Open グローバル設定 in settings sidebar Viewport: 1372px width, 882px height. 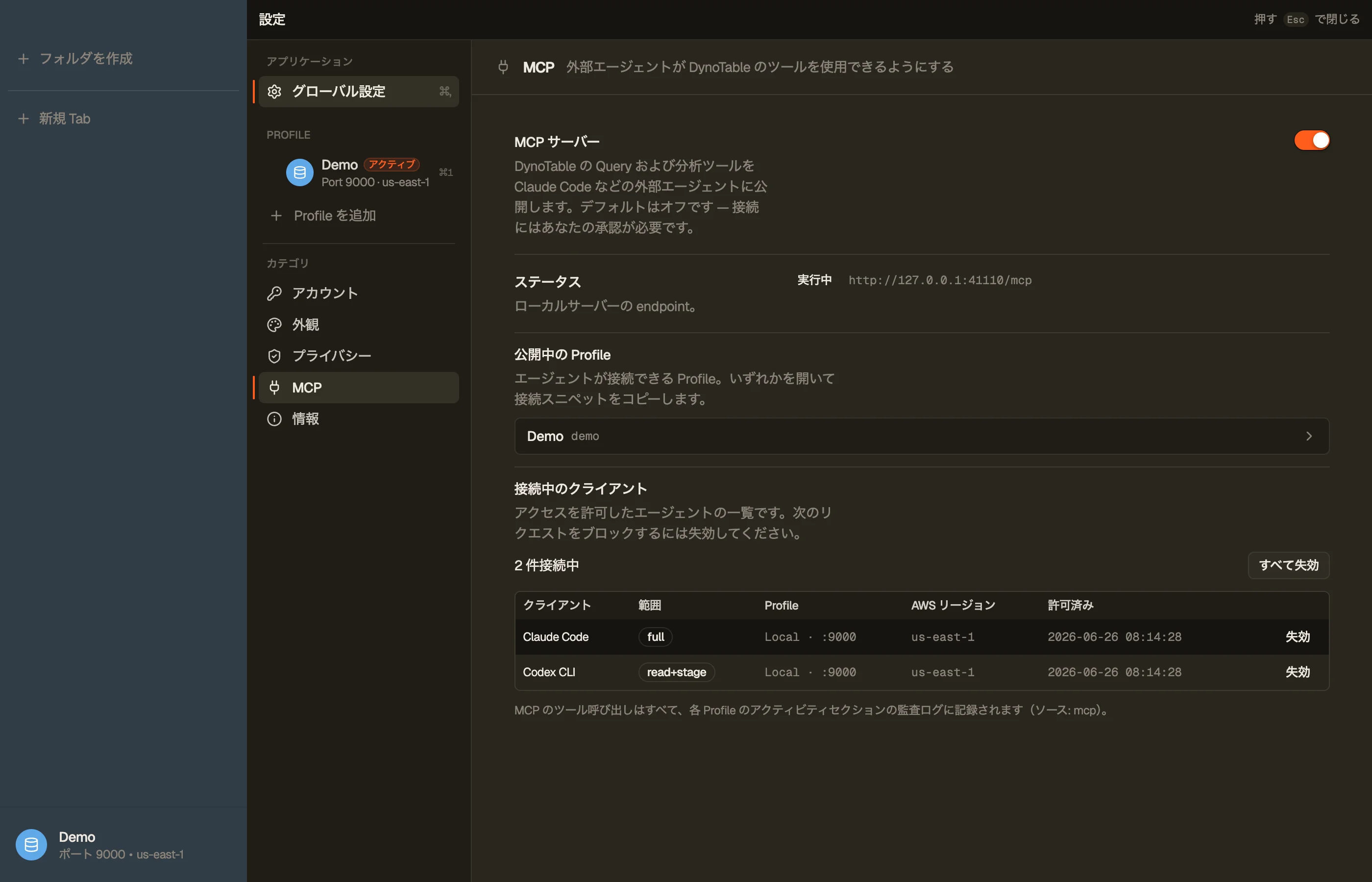[x=359, y=92]
